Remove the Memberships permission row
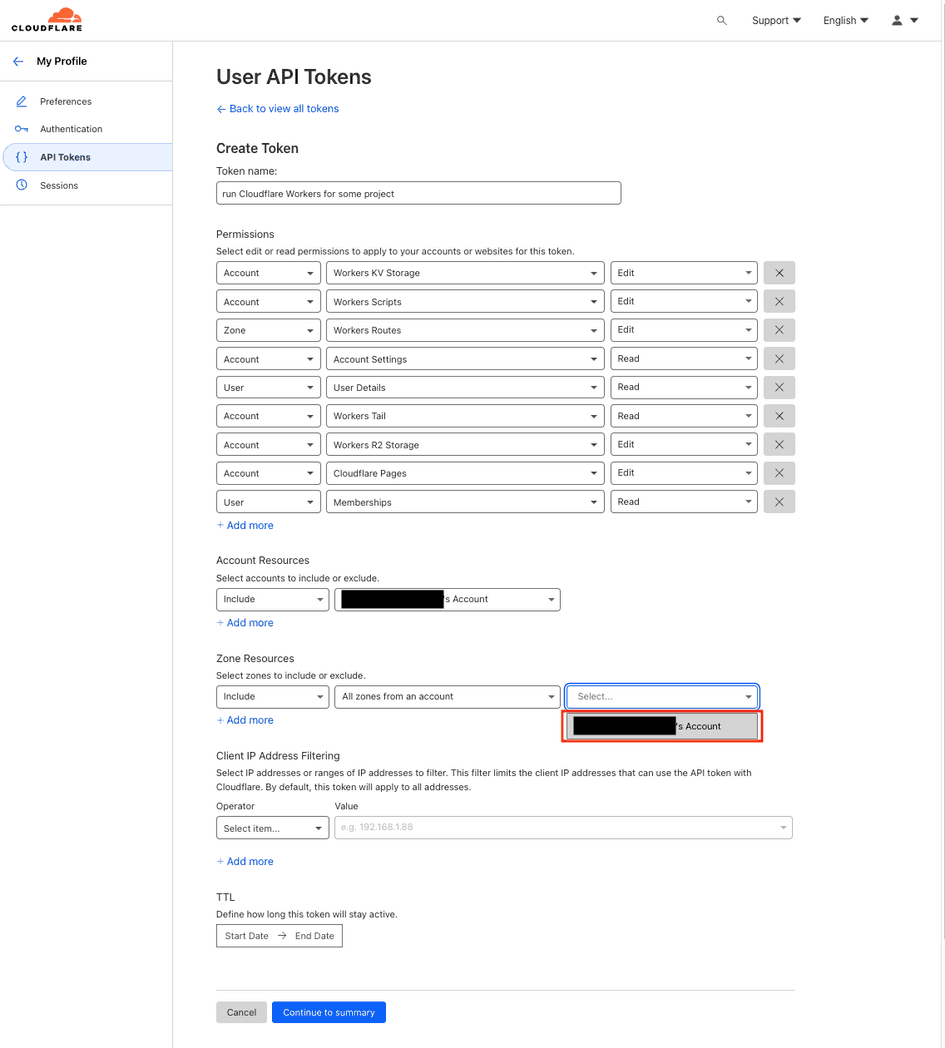Screen dimensions: 945x1048 coord(779,502)
